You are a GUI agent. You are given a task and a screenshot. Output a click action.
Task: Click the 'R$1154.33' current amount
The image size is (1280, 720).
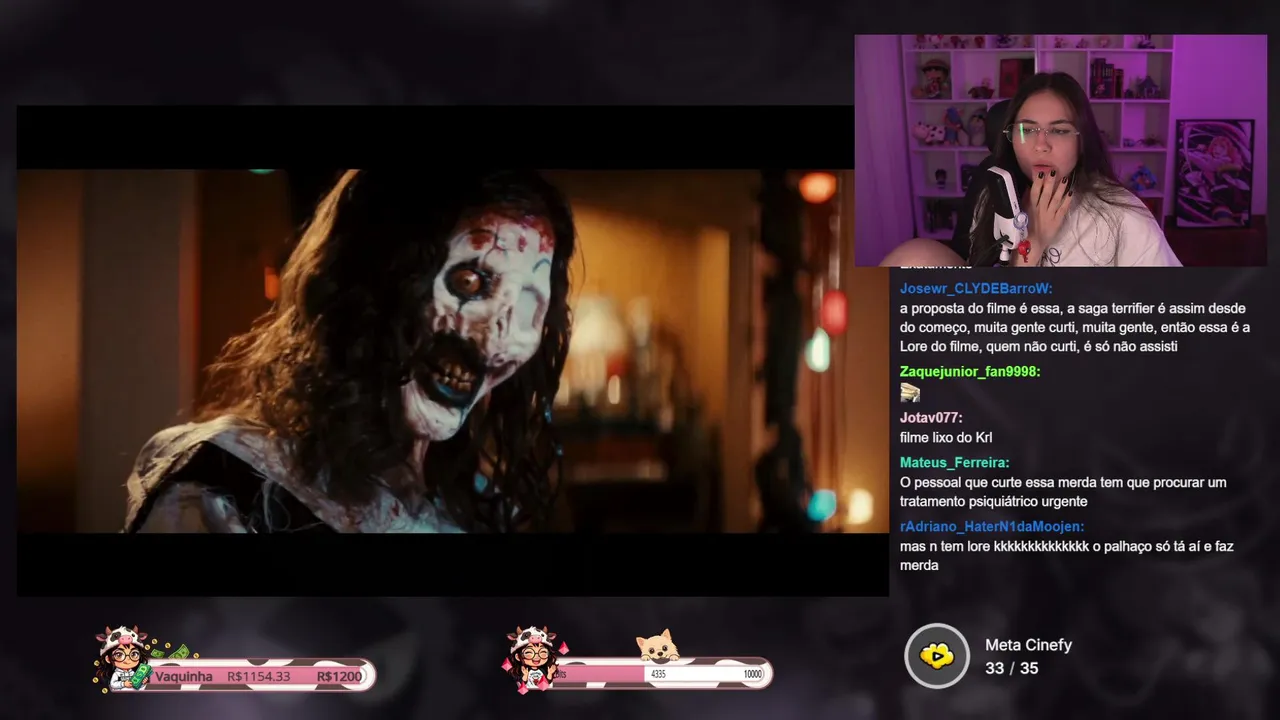coord(258,676)
